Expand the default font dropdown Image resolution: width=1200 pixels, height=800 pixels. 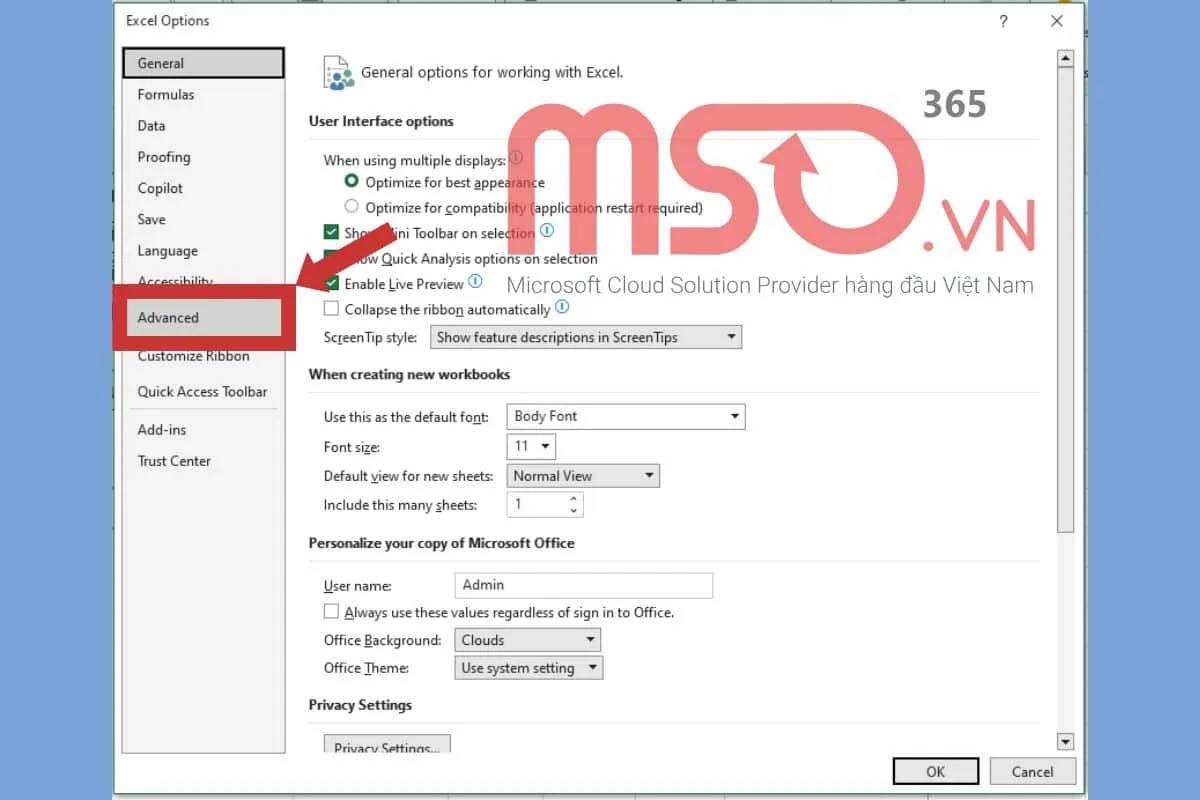[x=627, y=416]
